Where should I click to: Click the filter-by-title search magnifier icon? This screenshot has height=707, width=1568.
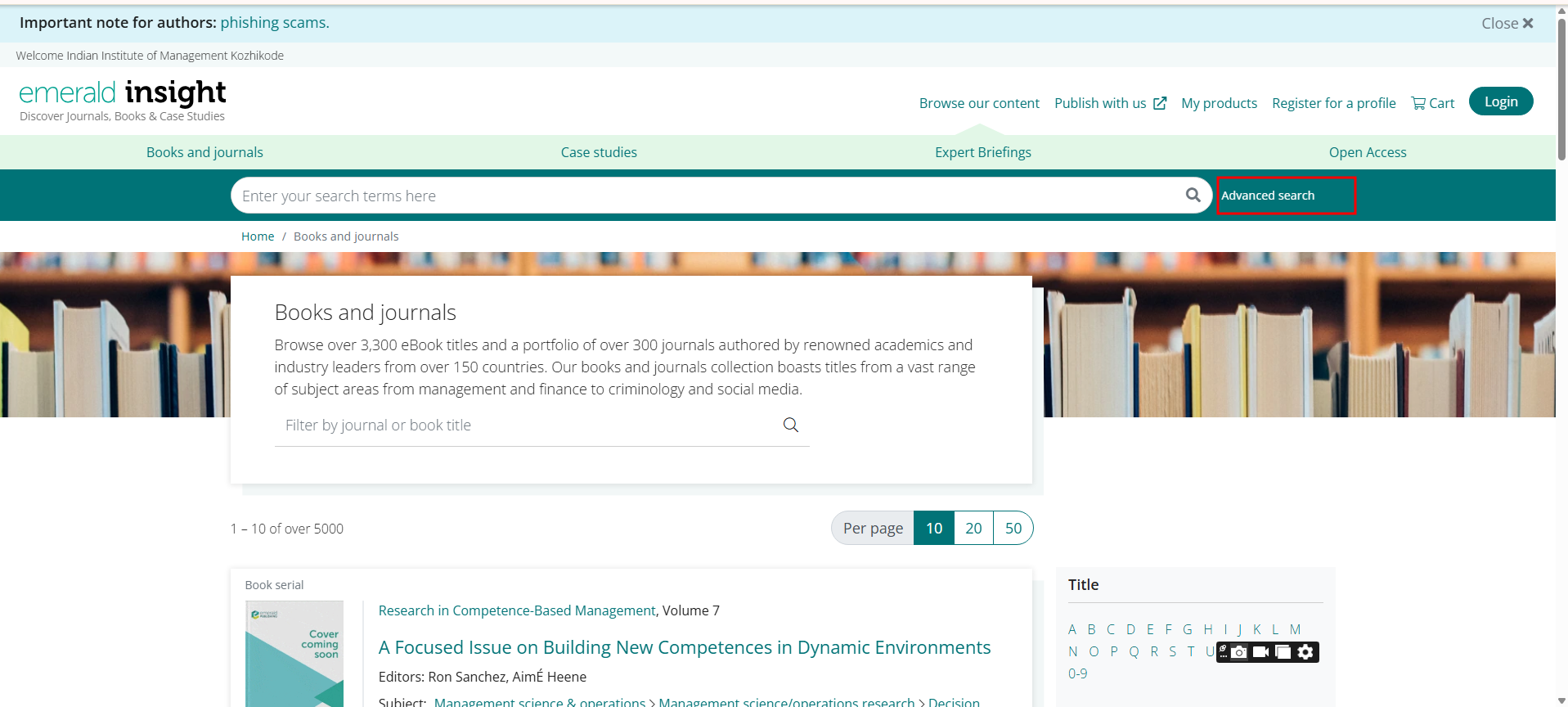tap(790, 425)
